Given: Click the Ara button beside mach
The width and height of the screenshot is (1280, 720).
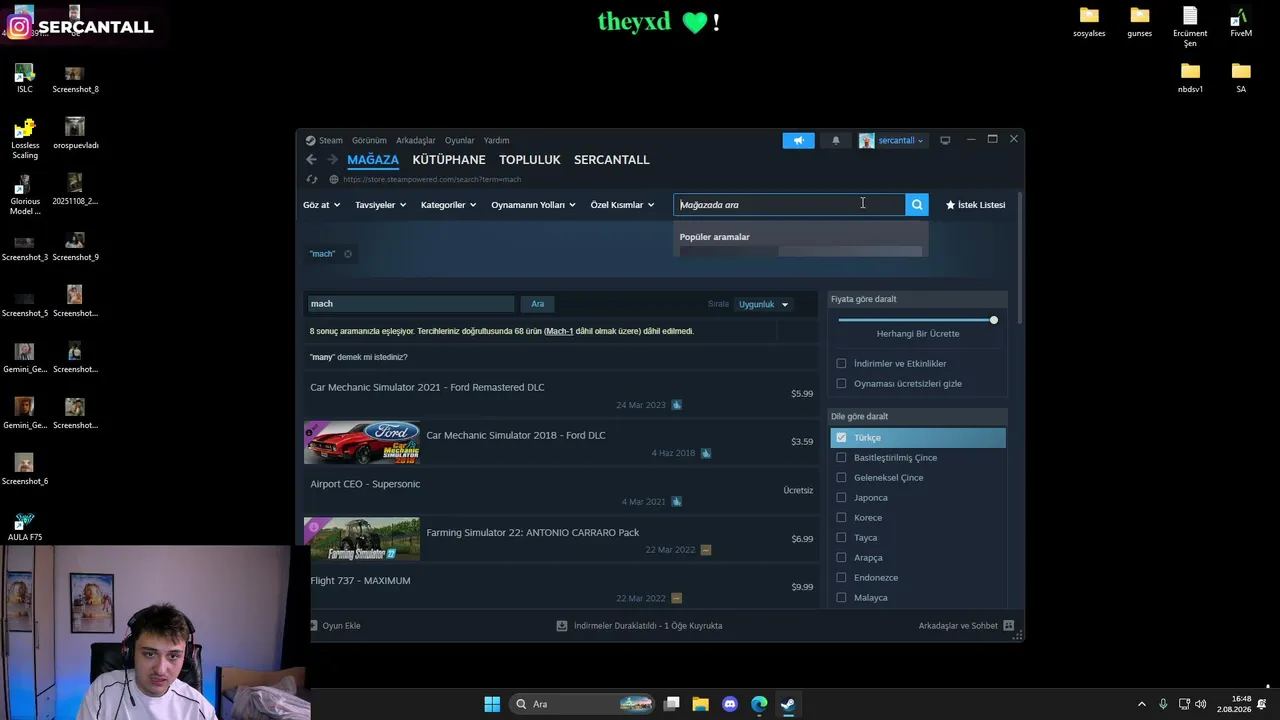Looking at the screenshot, I should (538, 304).
